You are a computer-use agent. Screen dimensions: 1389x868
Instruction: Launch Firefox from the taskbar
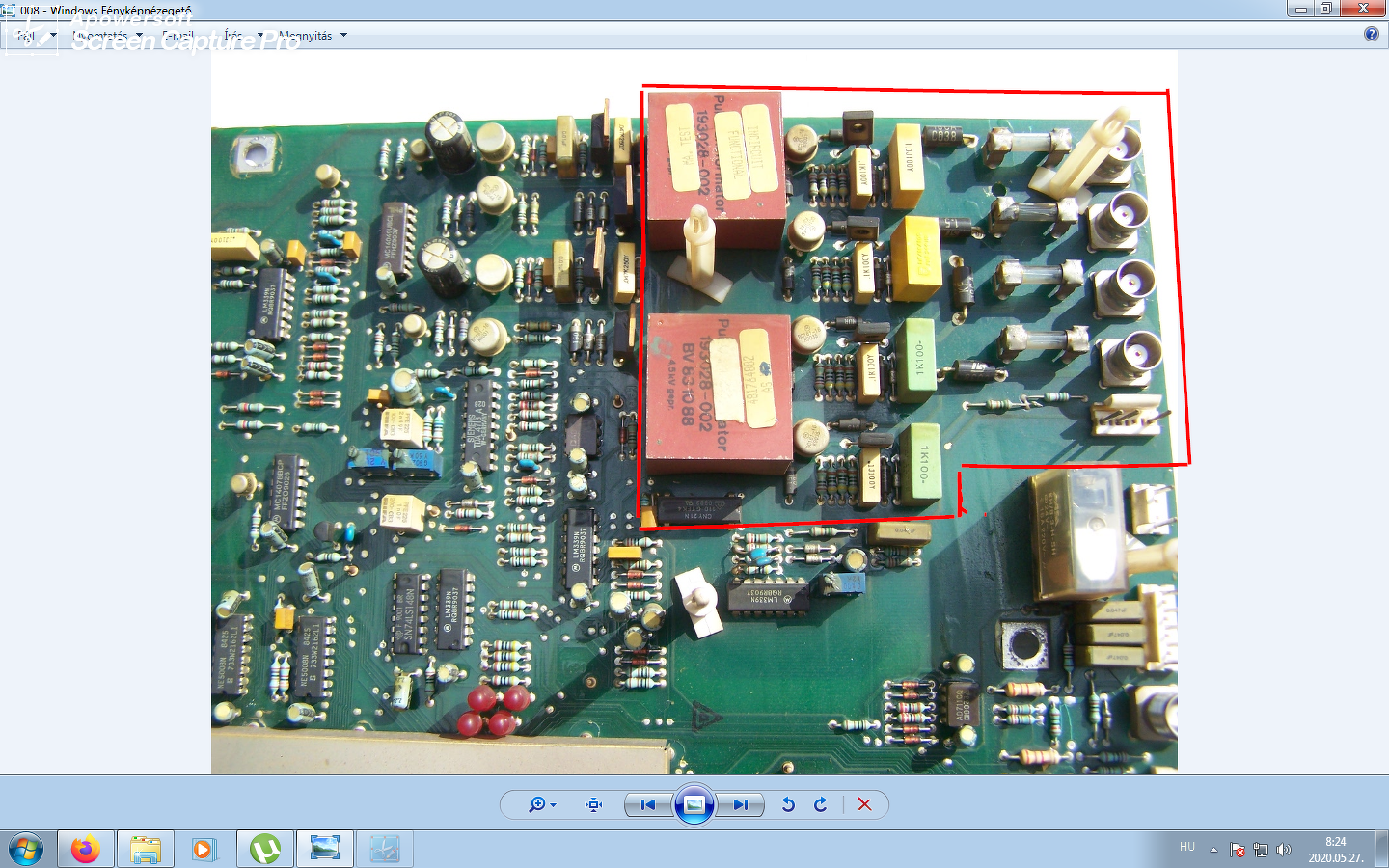pos(86,850)
